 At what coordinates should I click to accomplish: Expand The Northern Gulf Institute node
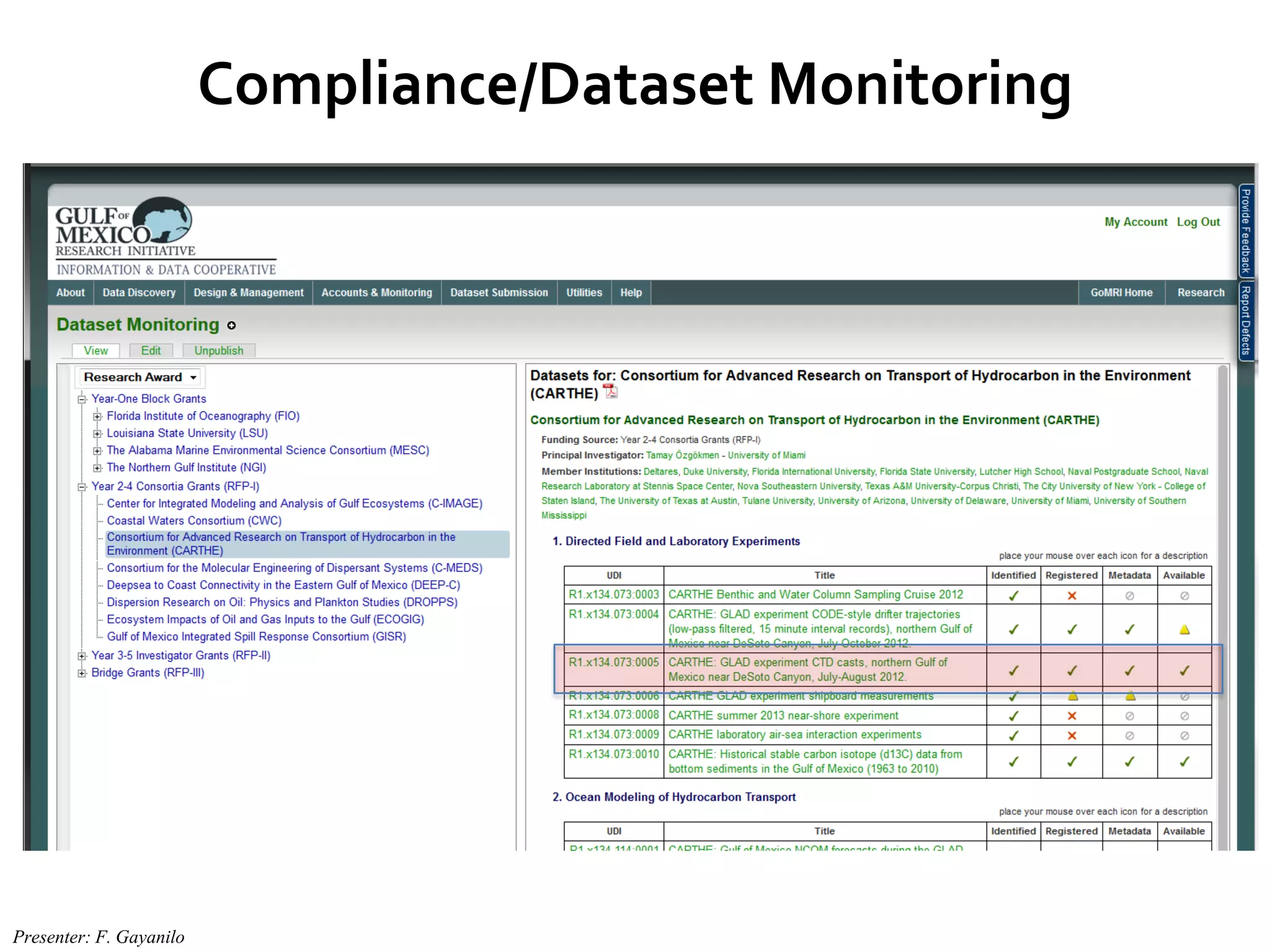(x=97, y=468)
